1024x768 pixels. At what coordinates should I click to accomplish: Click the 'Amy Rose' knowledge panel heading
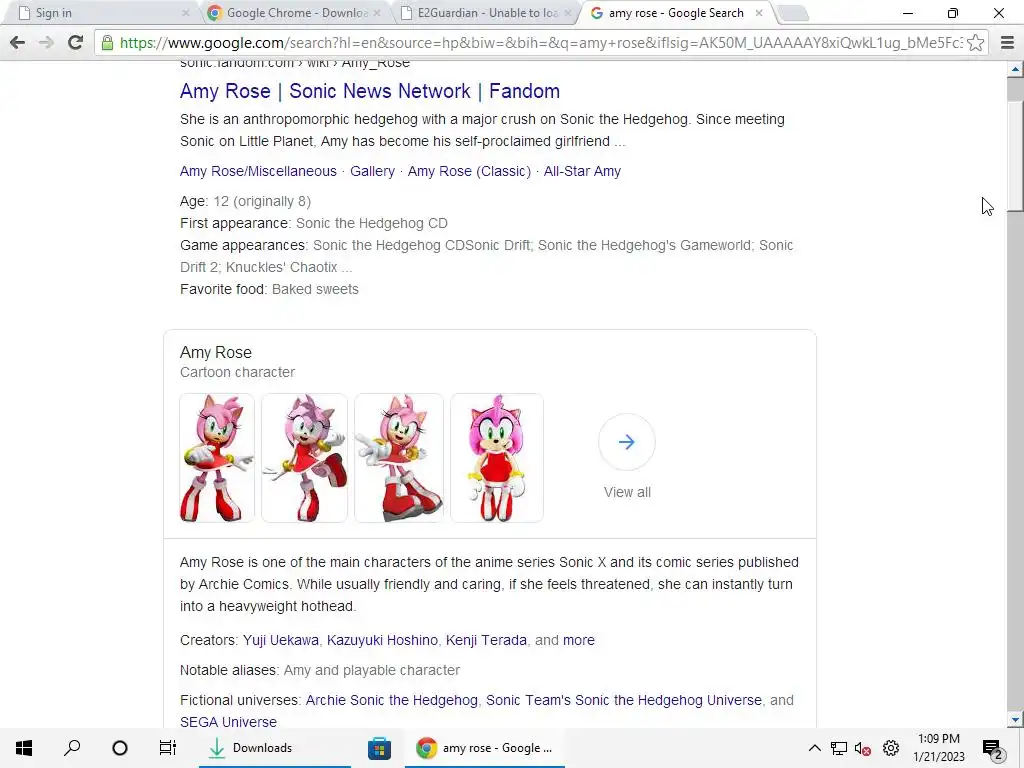(x=216, y=353)
